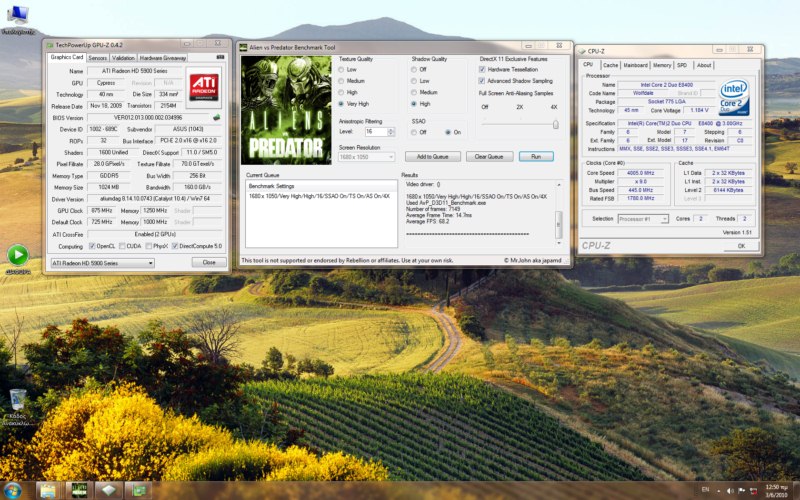Open the Screen Resolution 1680 x 1050 dropdown

point(366,157)
